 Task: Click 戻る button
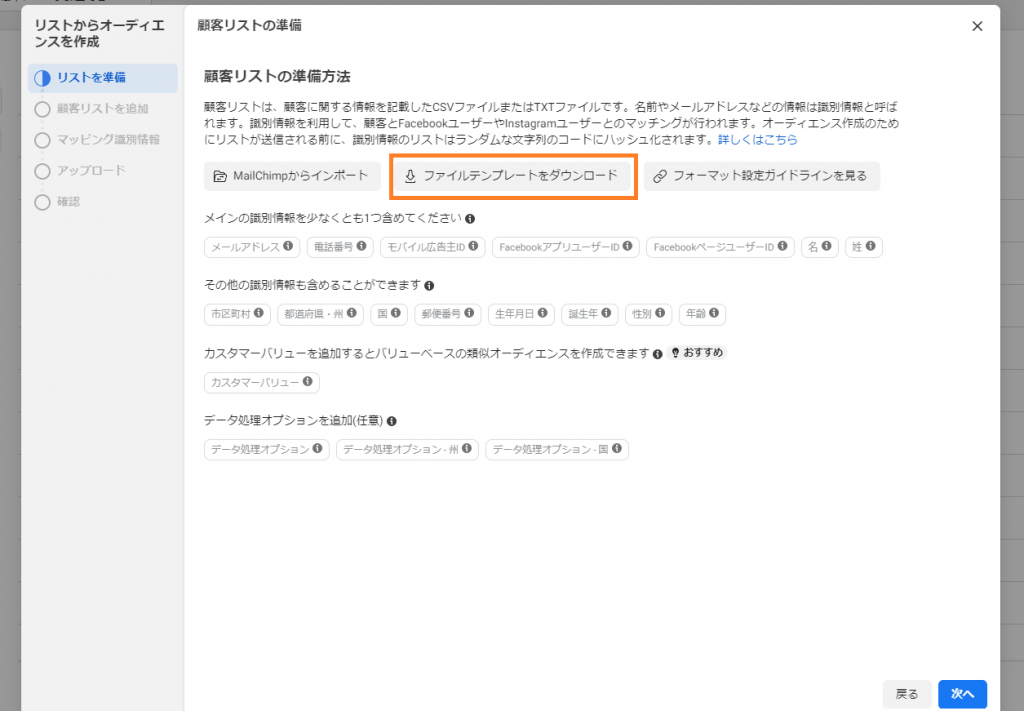pyautogui.click(x=907, y=693)
